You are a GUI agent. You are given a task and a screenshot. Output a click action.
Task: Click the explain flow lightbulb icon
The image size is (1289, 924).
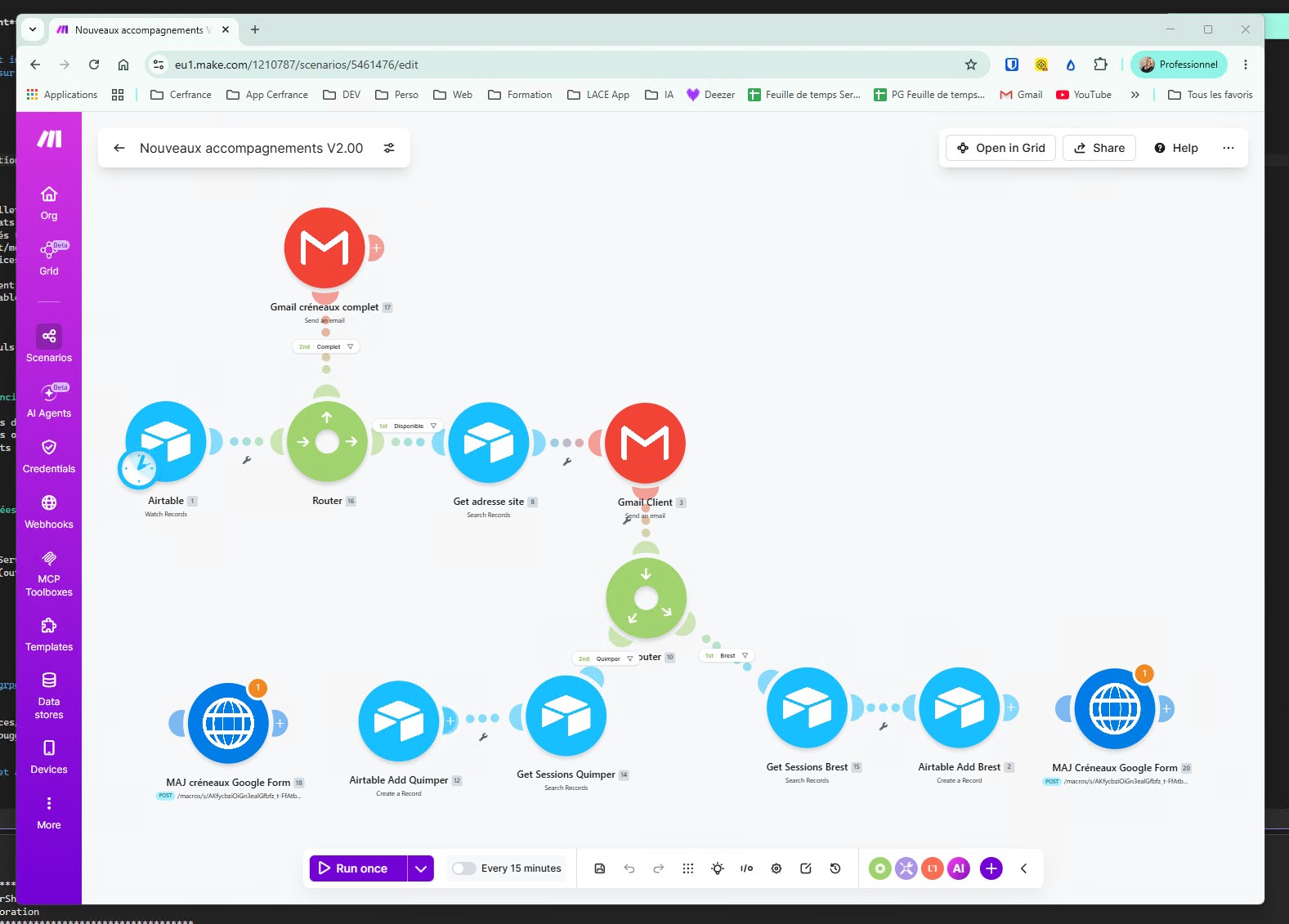[x=718, y=868]
